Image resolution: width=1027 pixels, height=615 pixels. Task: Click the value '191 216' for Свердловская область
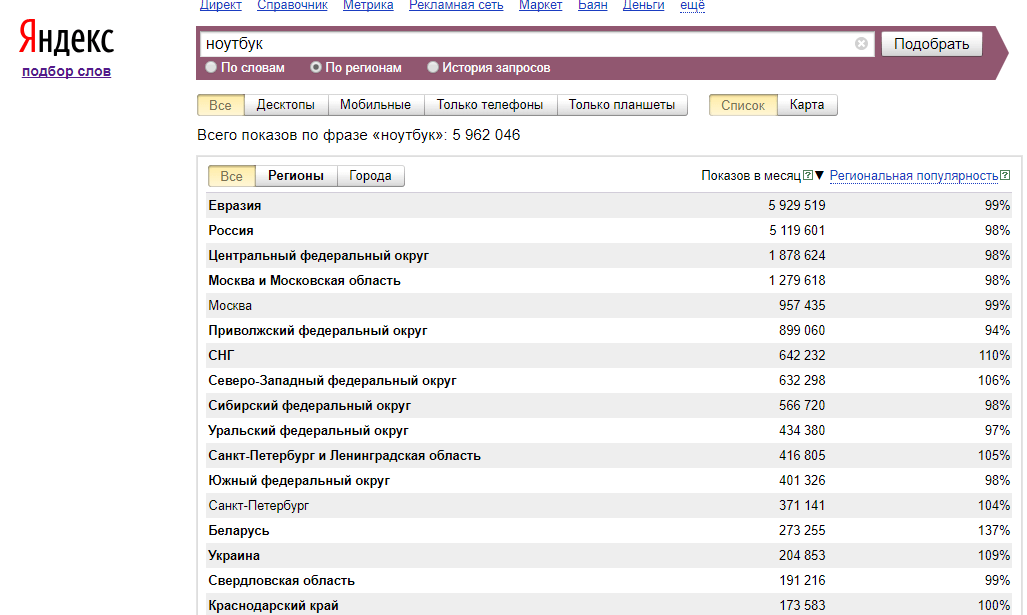click(x=802, y=580)
